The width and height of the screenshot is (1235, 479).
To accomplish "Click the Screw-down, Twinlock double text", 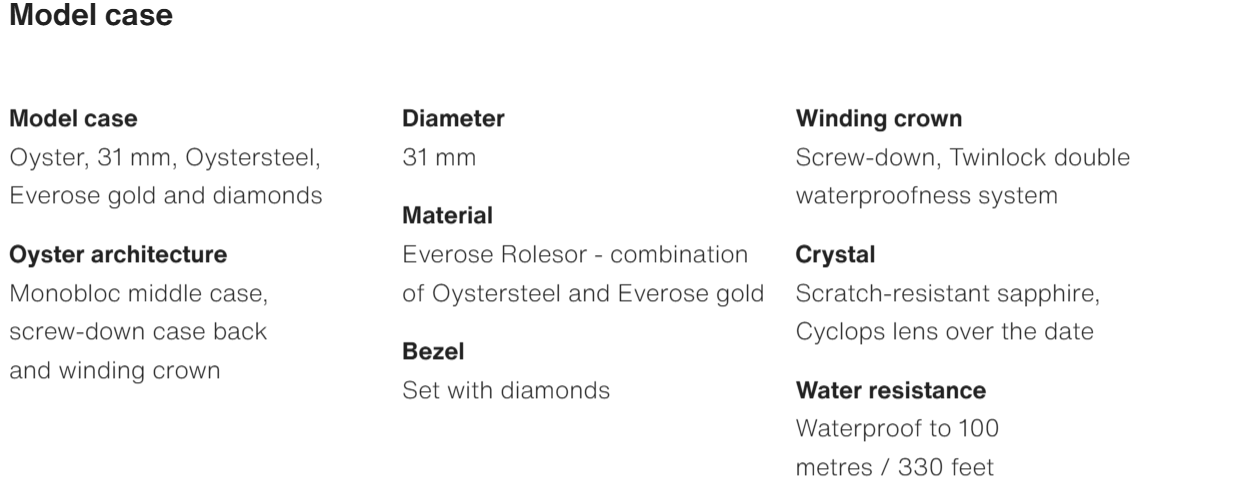I will pyautogui.click(x=962, y=158).
